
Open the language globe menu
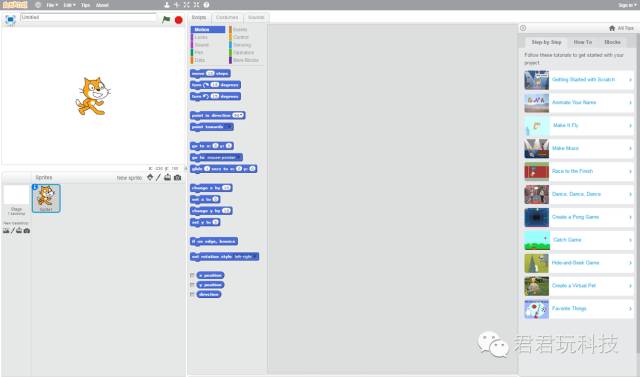tap(38, 5)
